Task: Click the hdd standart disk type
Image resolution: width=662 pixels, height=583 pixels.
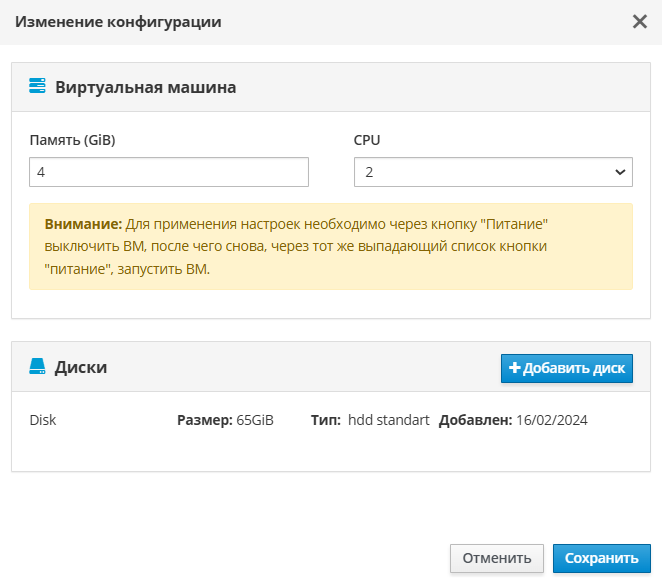Action: (x=388, y=420)
